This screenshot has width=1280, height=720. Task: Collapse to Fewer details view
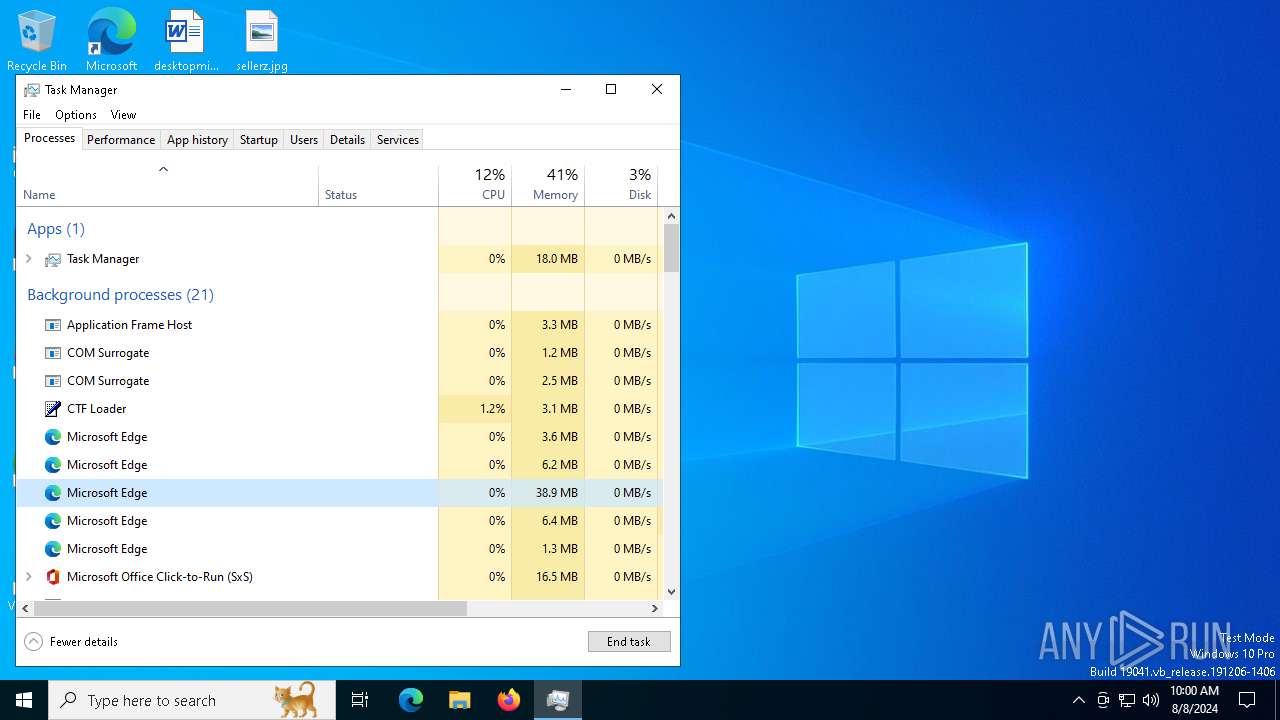click(71, 642)
